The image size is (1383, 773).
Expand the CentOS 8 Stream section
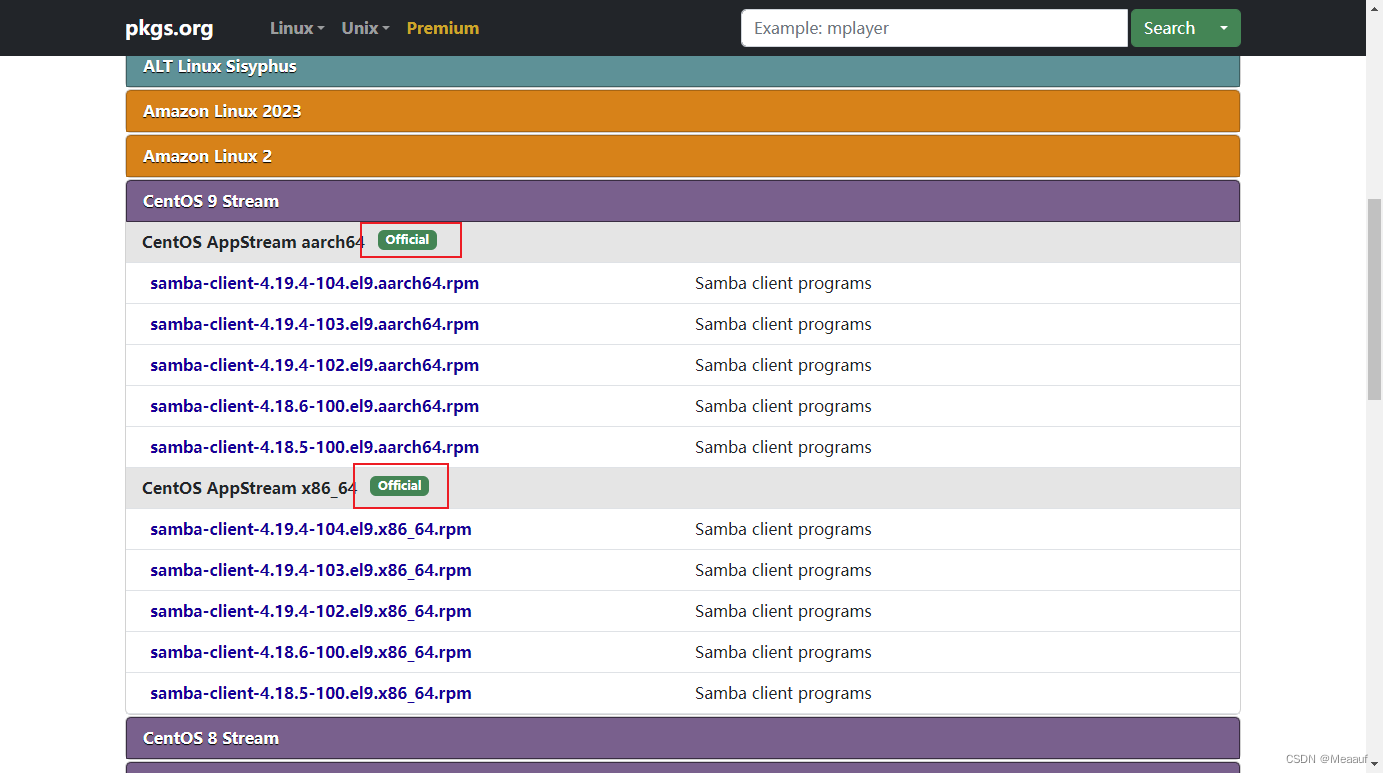coord(683,738)
